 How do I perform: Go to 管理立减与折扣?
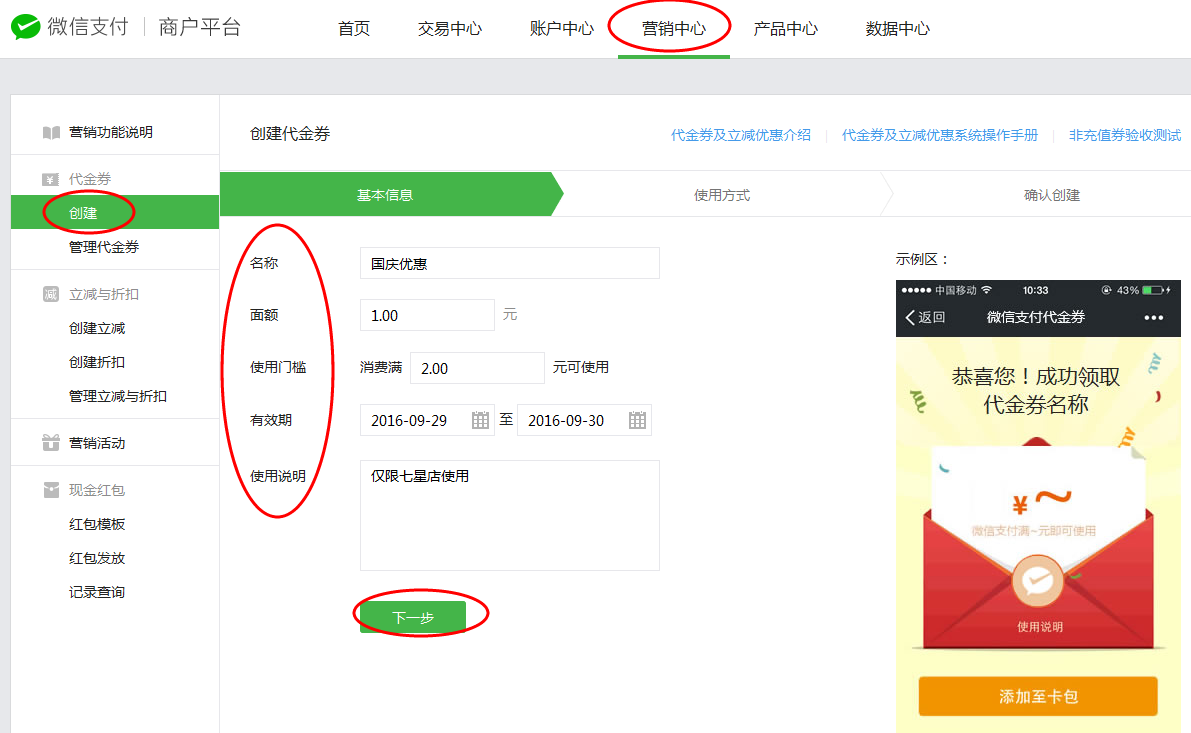click(x=118, y=396)
